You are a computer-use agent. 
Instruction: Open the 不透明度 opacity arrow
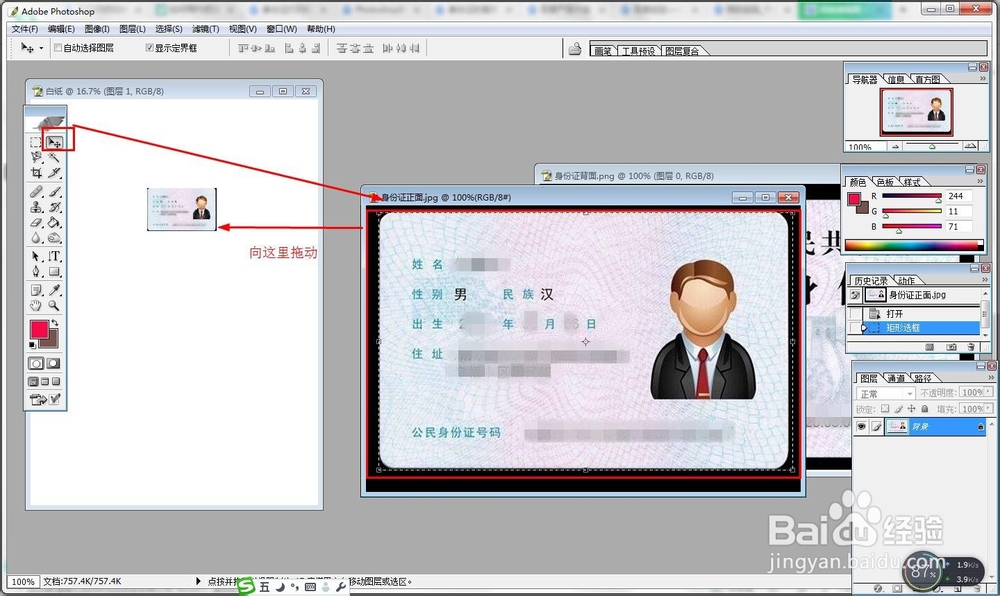(x=989, y=392)
